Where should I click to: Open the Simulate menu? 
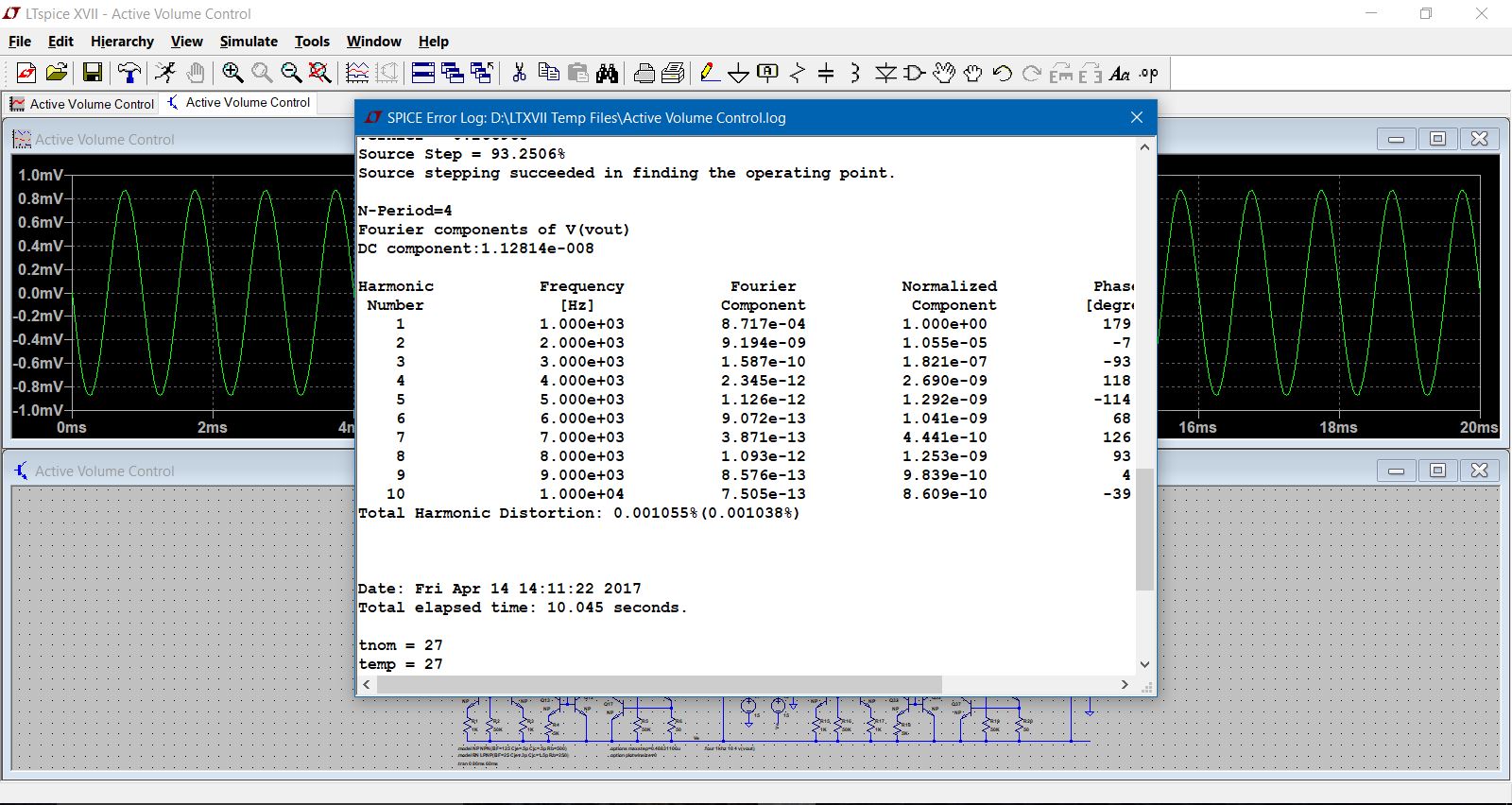click(249, 42)
